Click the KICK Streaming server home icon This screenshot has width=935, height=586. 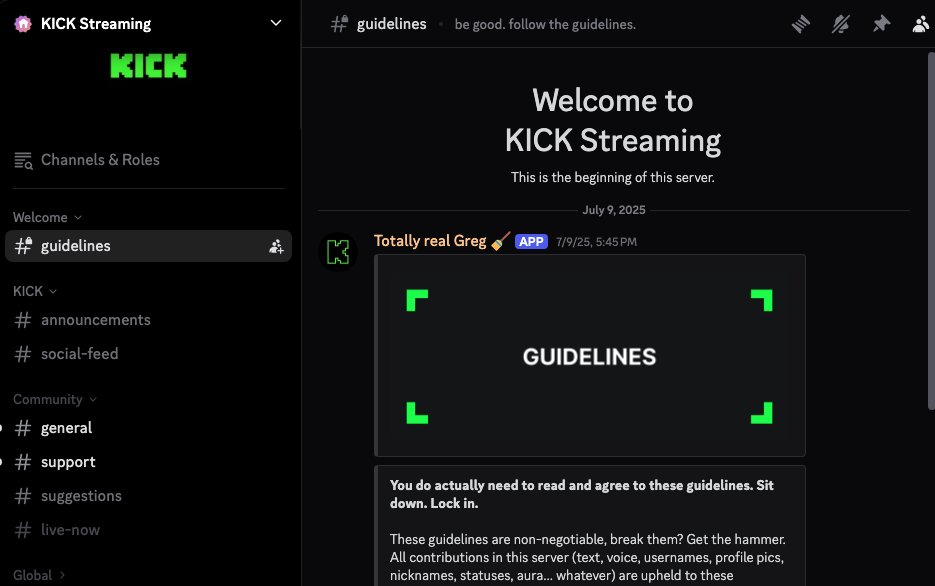[23, 24]
